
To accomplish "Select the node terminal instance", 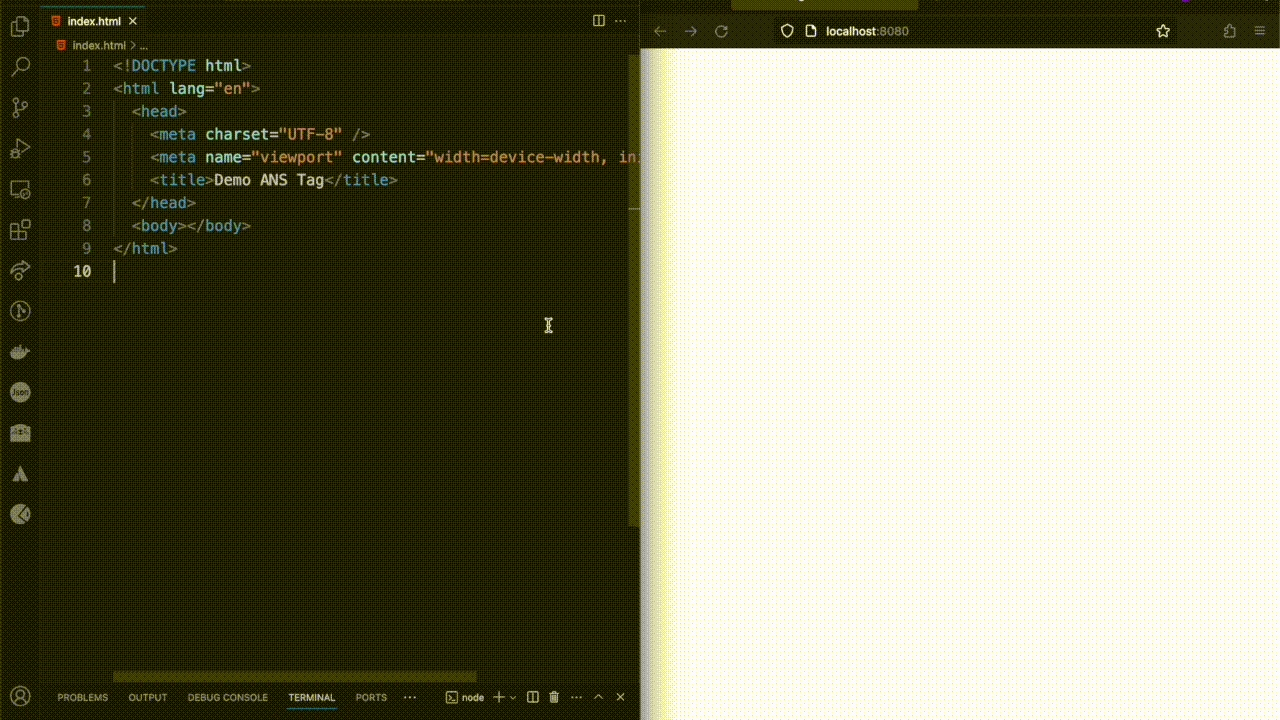I will tap(465, 697).
